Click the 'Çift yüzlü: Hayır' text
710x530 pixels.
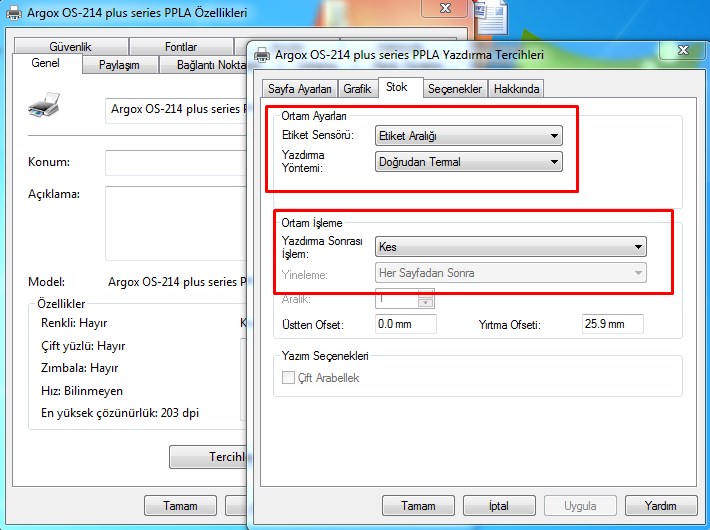(x=83, y=346)
